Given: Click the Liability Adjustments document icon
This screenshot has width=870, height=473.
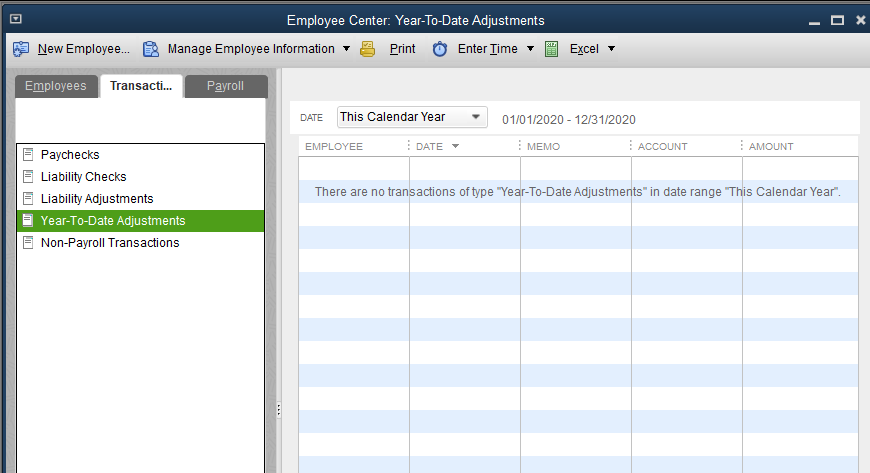Looking at the screenshot, I should tap(28, 198).
